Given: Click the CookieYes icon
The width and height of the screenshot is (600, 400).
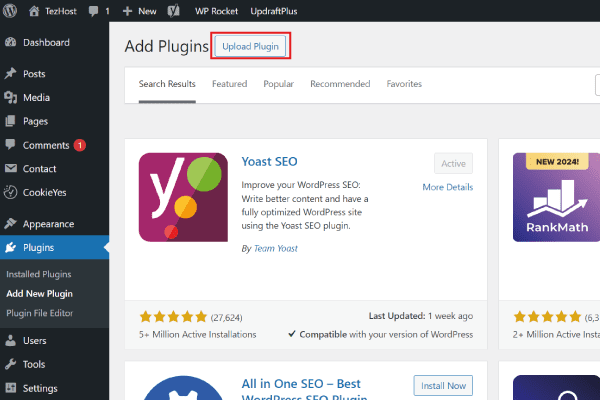Looking at the screenshot, I should tap(11, 192).
